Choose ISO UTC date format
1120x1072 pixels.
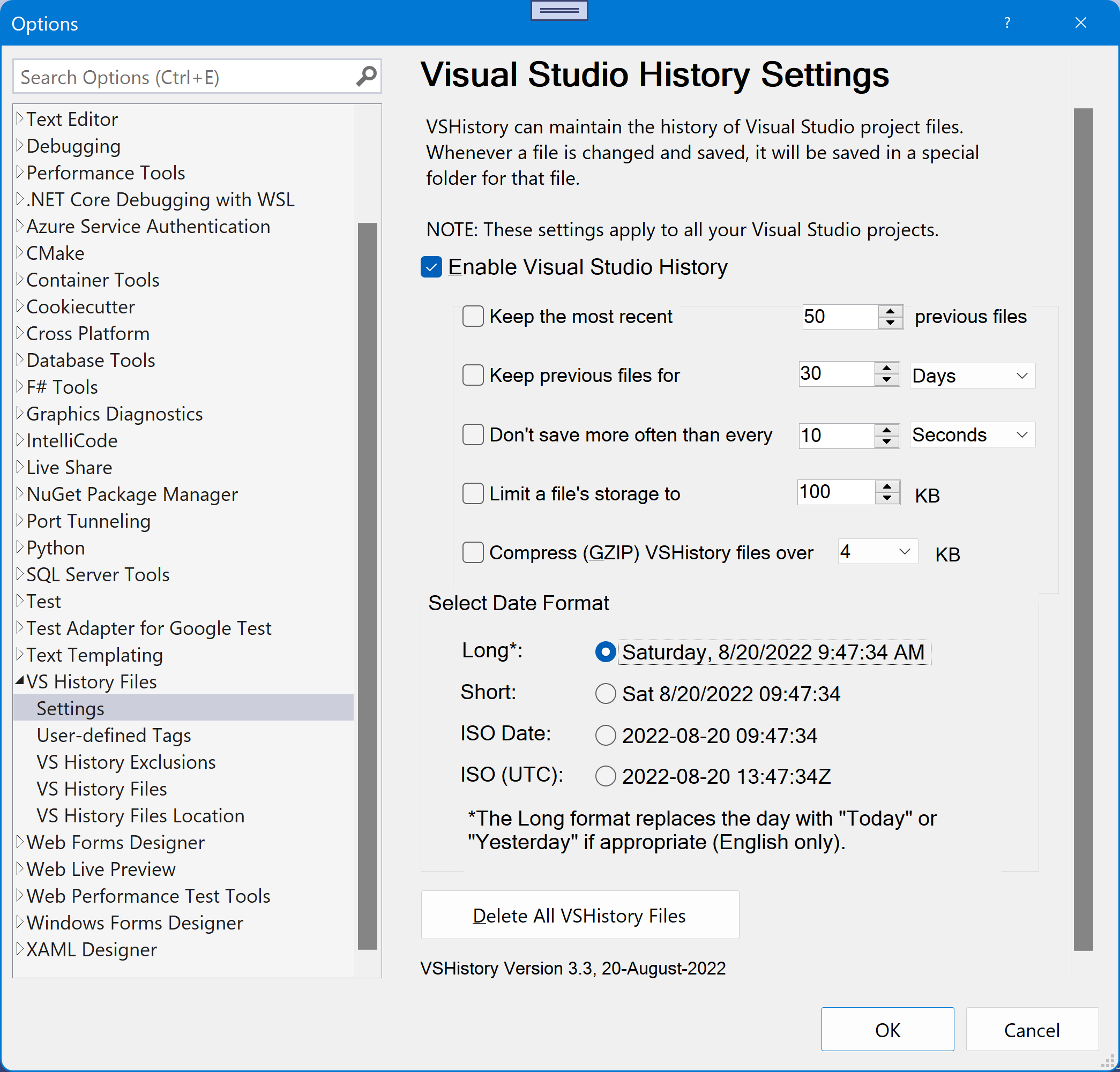tap(605, 776)
